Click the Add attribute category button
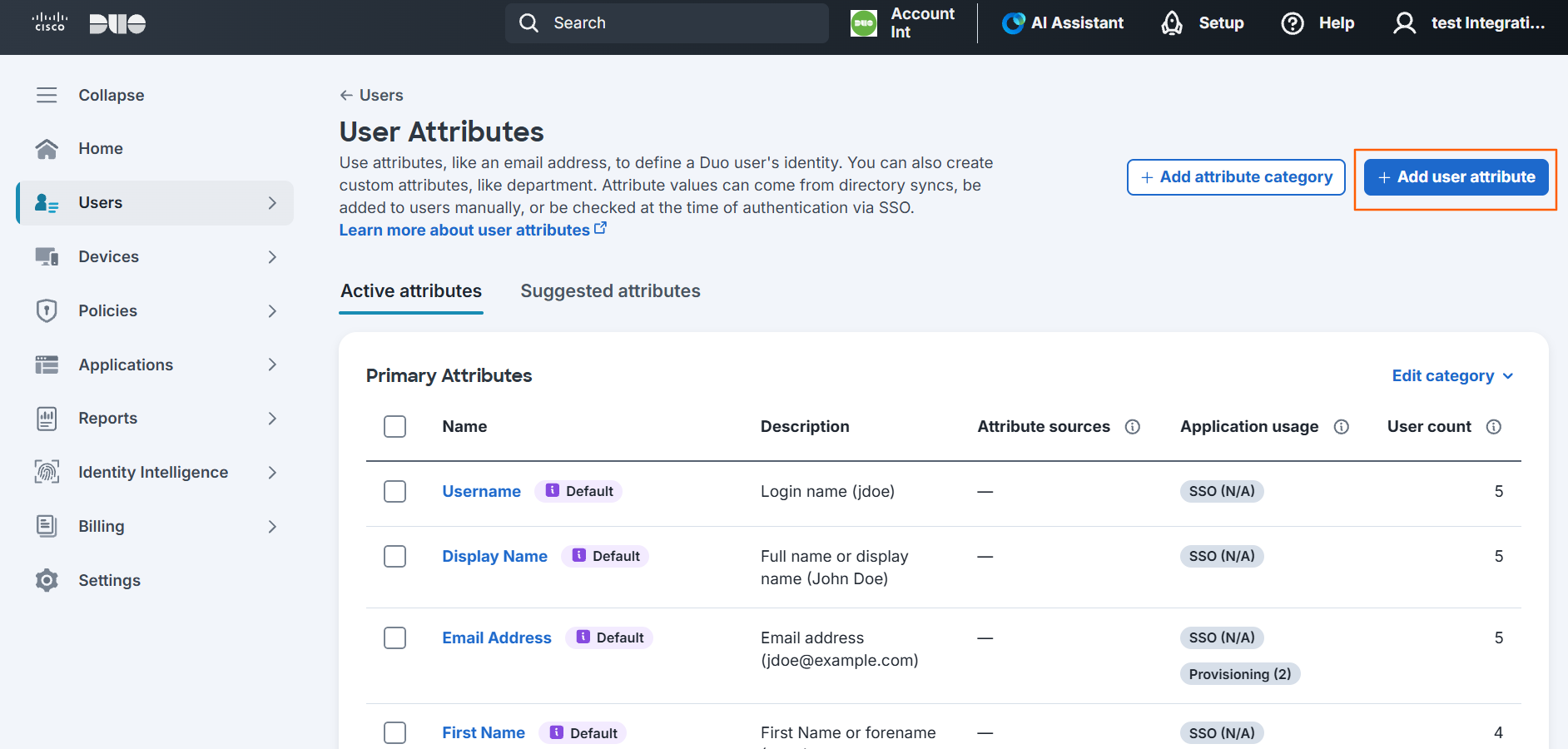The height and width of the screenshot is (749, 1568). point(1236,177)
